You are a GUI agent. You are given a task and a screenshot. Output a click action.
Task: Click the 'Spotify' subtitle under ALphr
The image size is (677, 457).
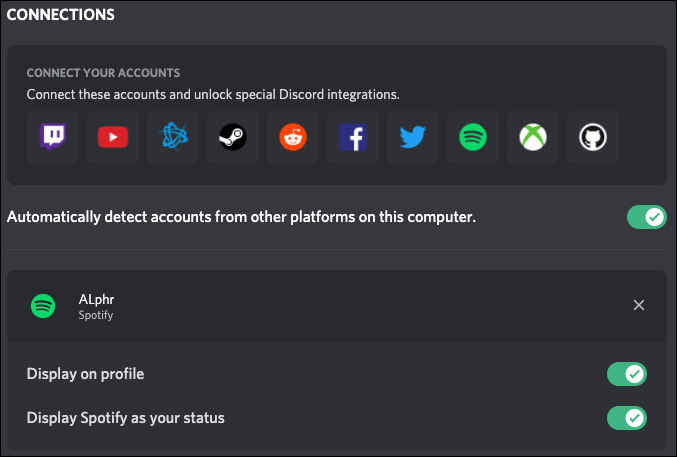(x=96, y=315)
